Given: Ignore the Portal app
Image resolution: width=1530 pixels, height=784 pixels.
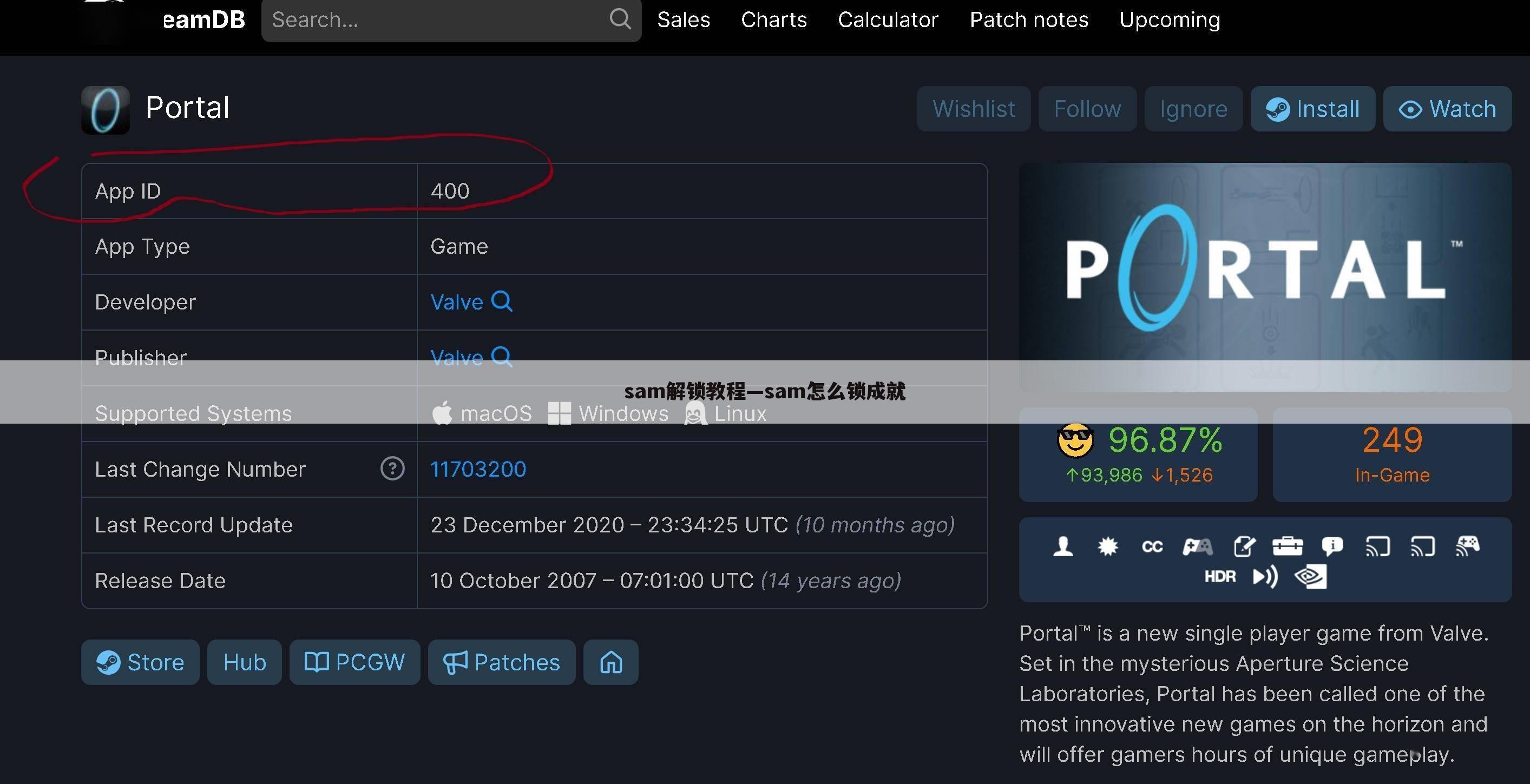Looking at the screenshot, I should click(x=1193, y=109).
